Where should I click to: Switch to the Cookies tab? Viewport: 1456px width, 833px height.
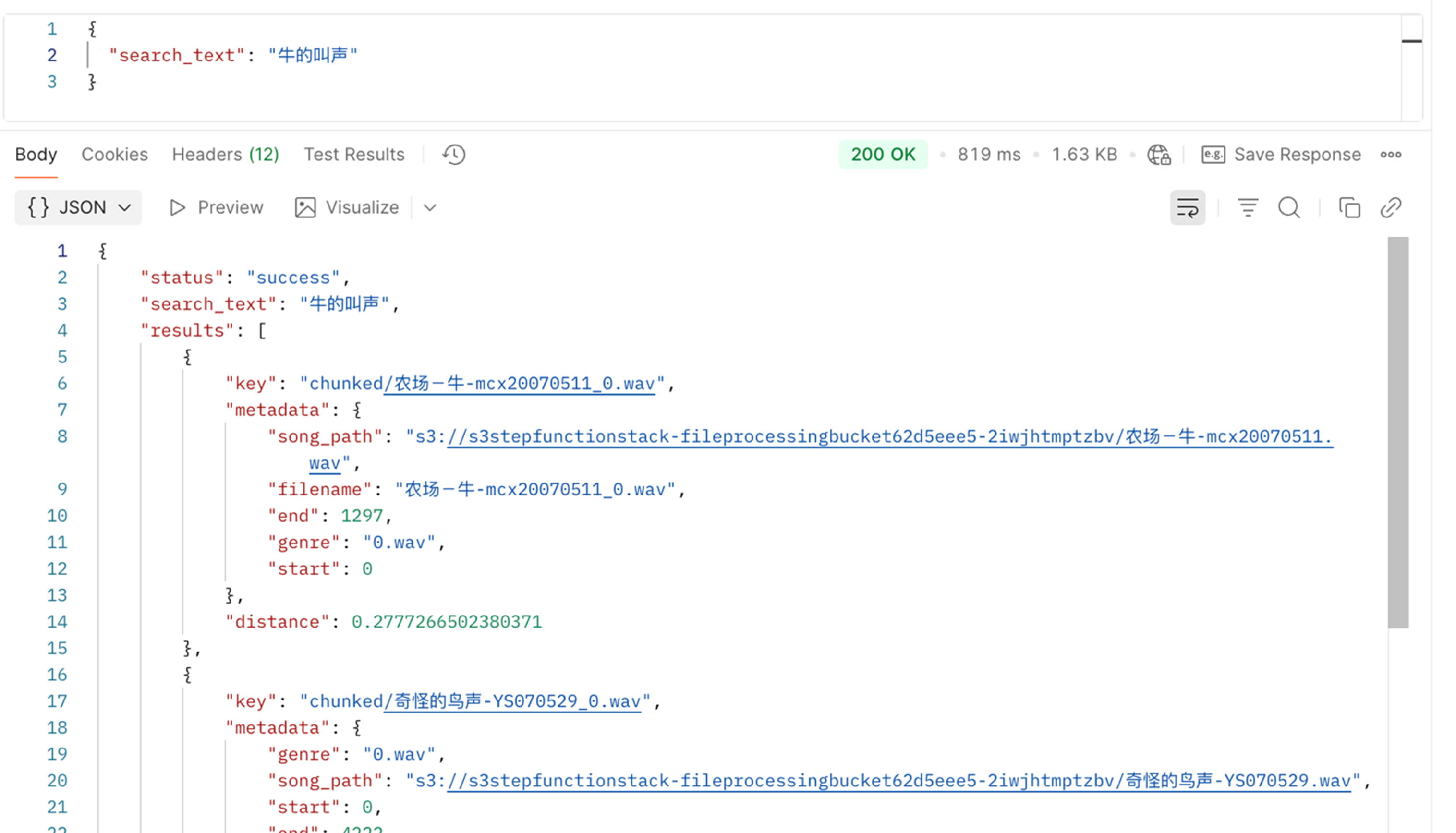tap(114, 155)
